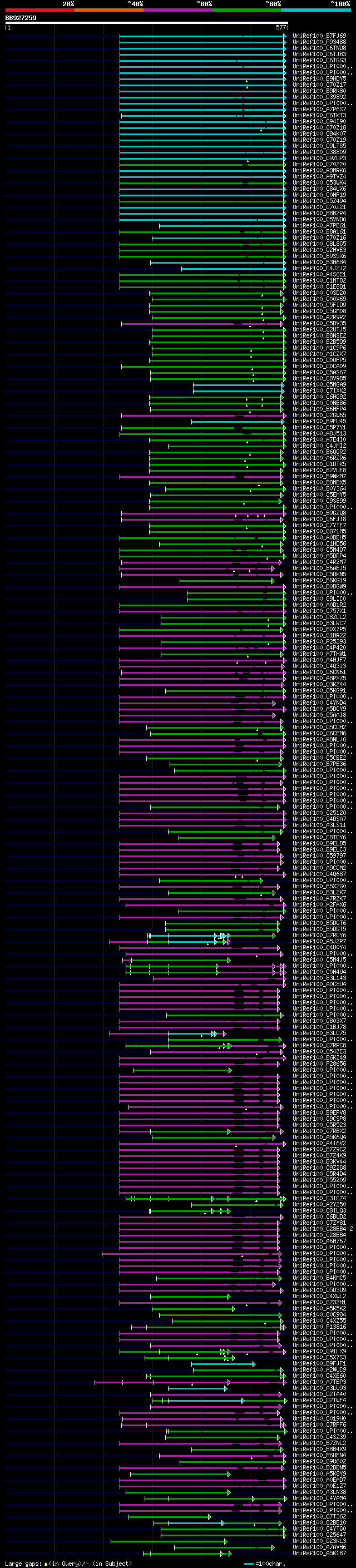The image size is (356, 1568).
Task: Select hit UniRef100_Q2GW65
Action: point(319,415)
